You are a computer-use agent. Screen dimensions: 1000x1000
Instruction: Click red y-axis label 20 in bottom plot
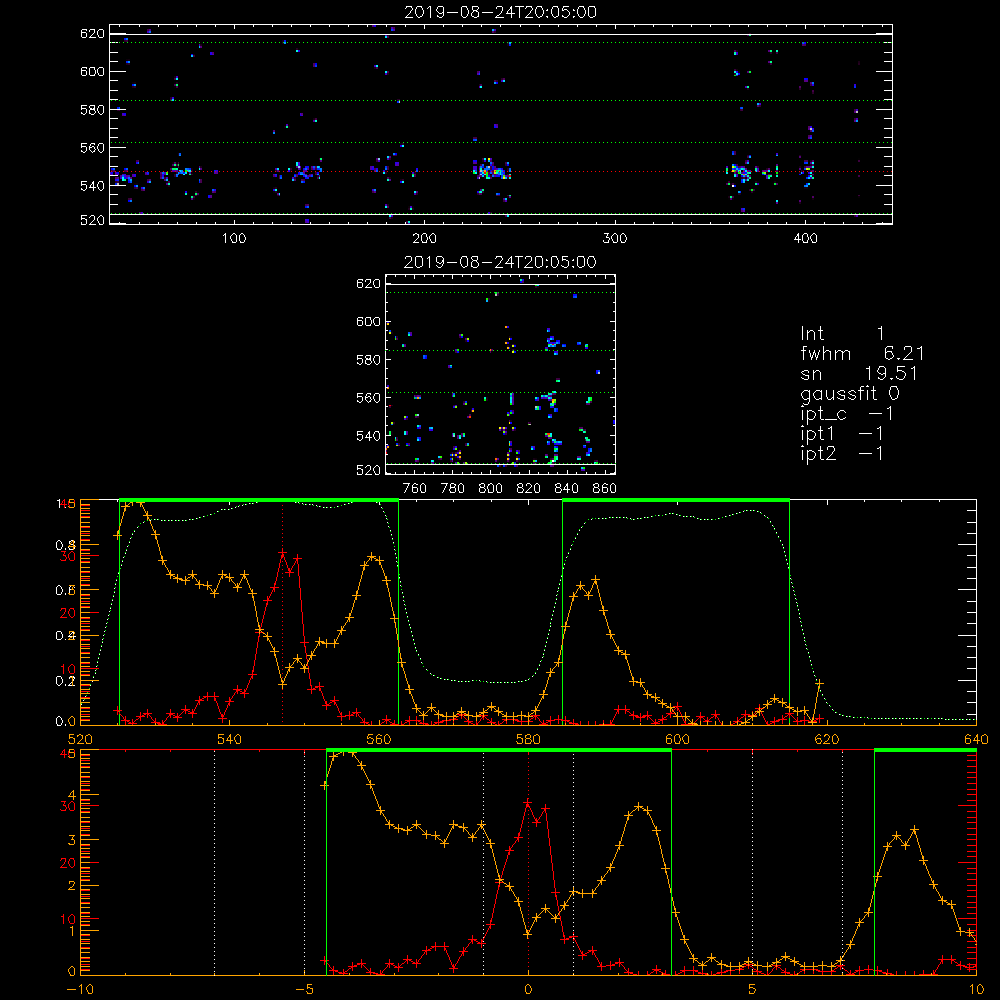pyautogui.click(x=68, y=863)
